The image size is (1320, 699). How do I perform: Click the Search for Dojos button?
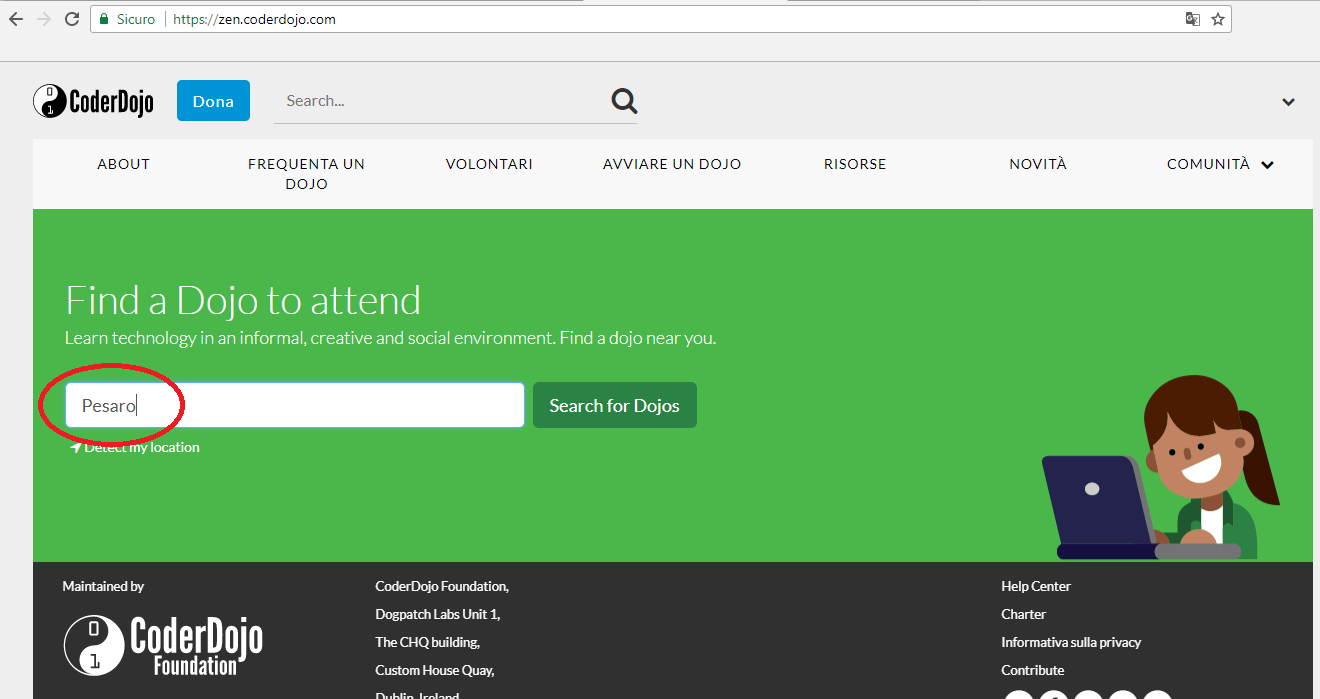click(615, 405)
